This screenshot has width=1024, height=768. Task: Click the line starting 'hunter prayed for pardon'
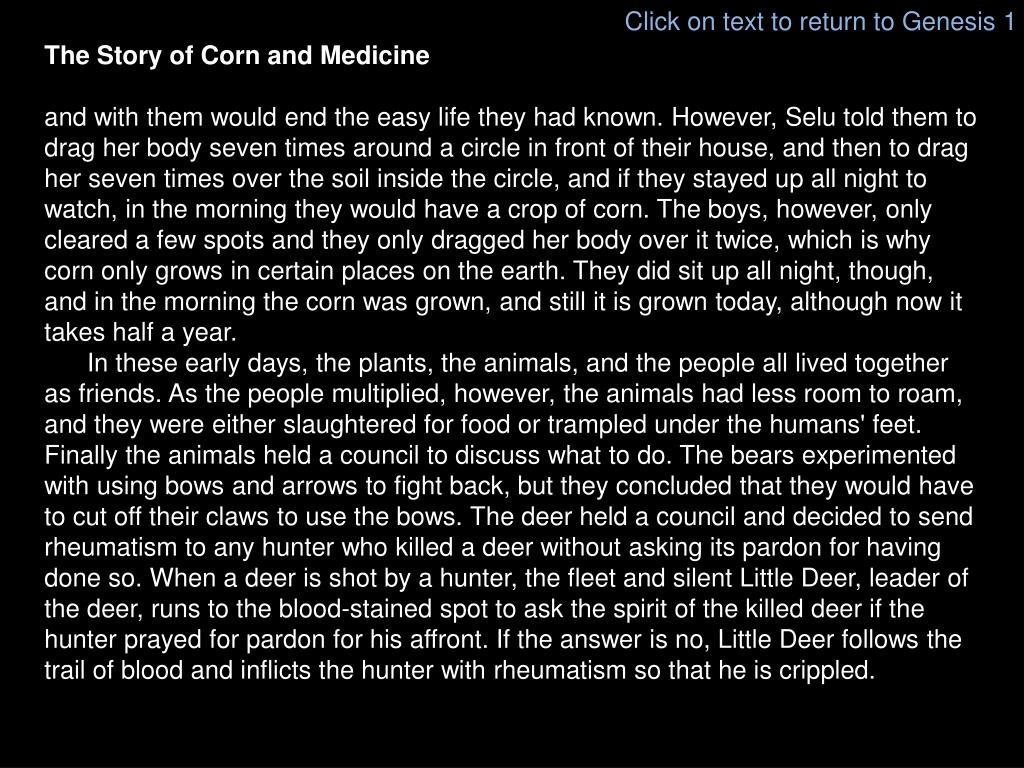(x=503, y=640)
